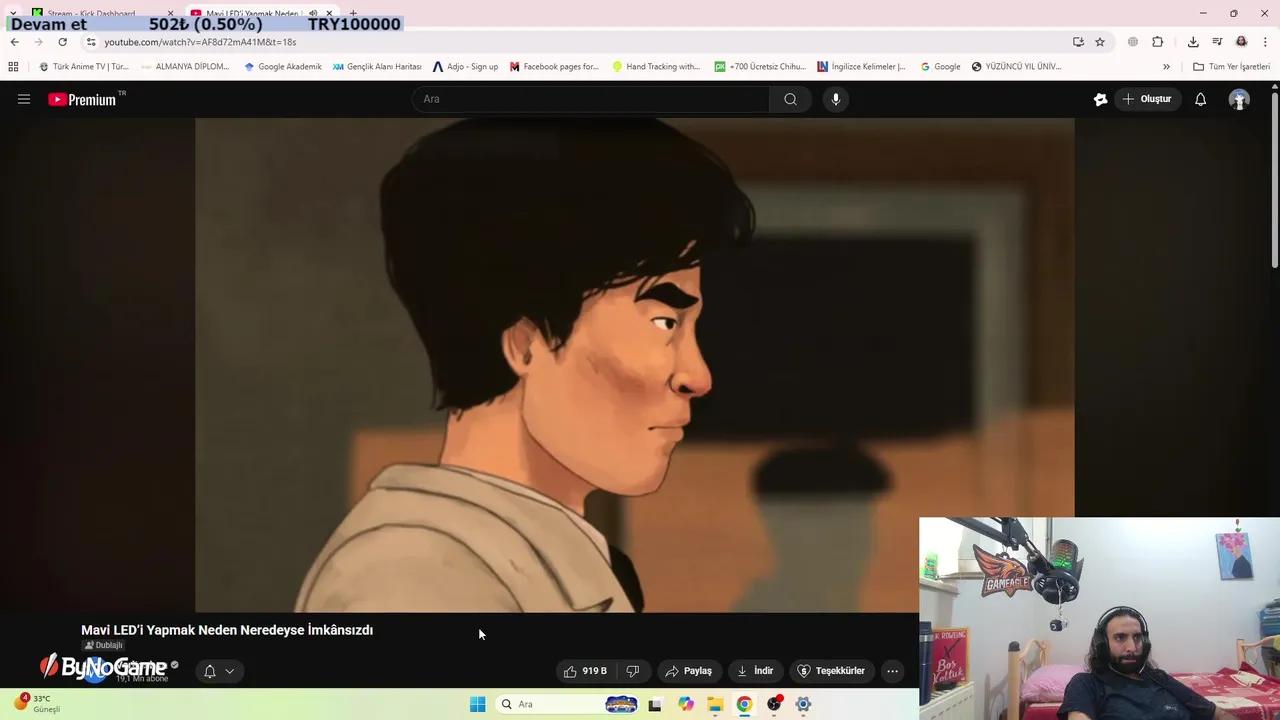Open Adjo - Sign up bookmark
This screenshot has height=720, width=1280.
[465, 67]
